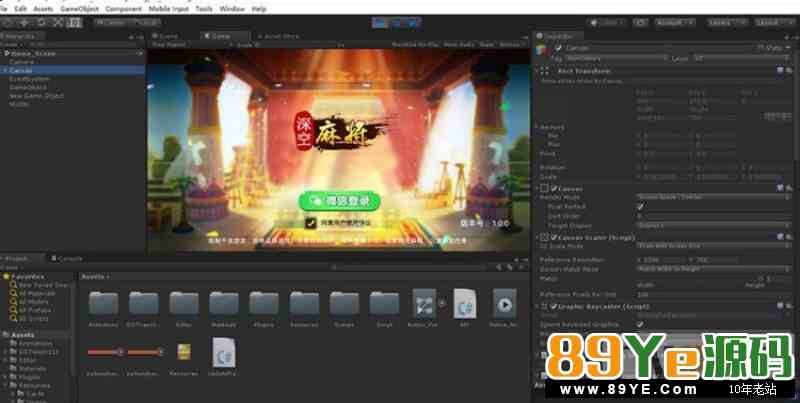Toggle the agreement checkbox in Game view

[310, 222]
